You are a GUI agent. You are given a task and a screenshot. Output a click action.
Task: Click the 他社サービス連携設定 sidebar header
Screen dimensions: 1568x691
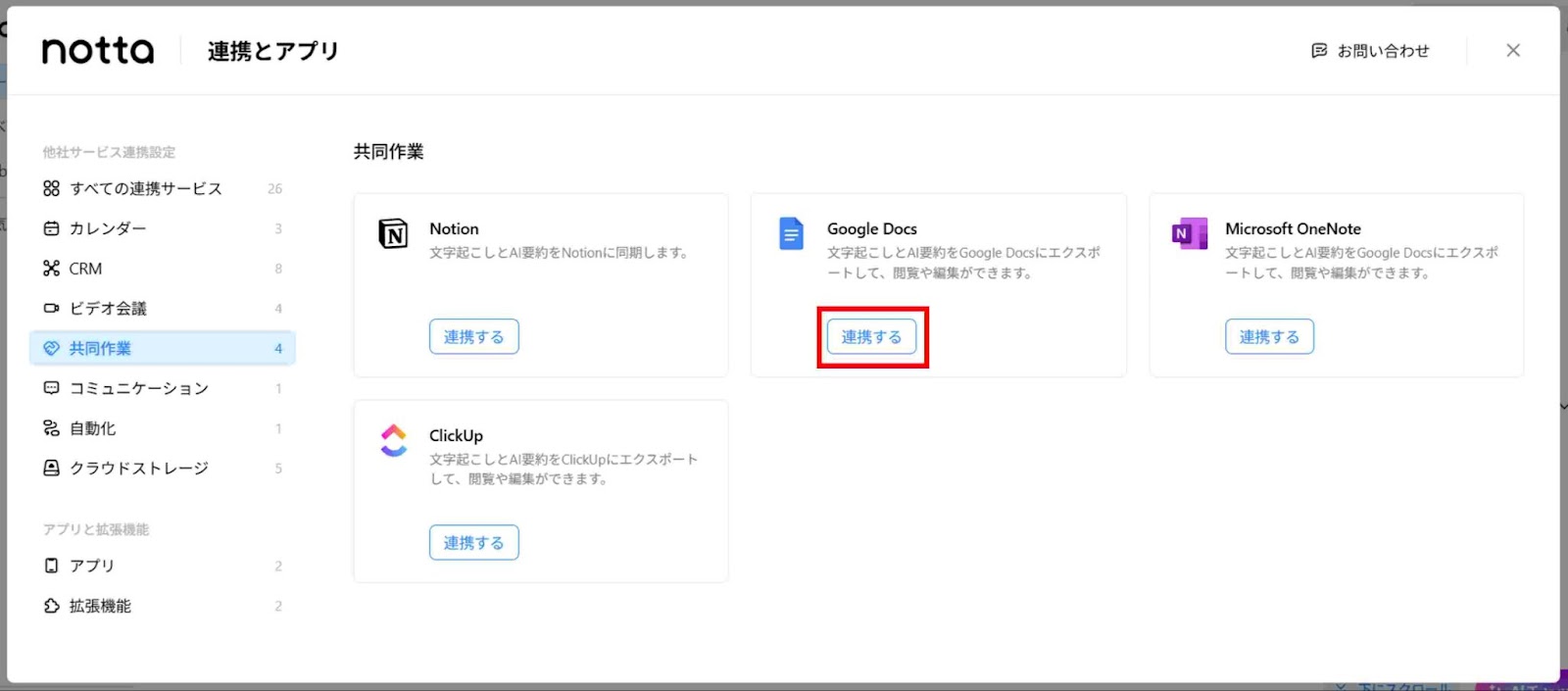tap(109, 152)
